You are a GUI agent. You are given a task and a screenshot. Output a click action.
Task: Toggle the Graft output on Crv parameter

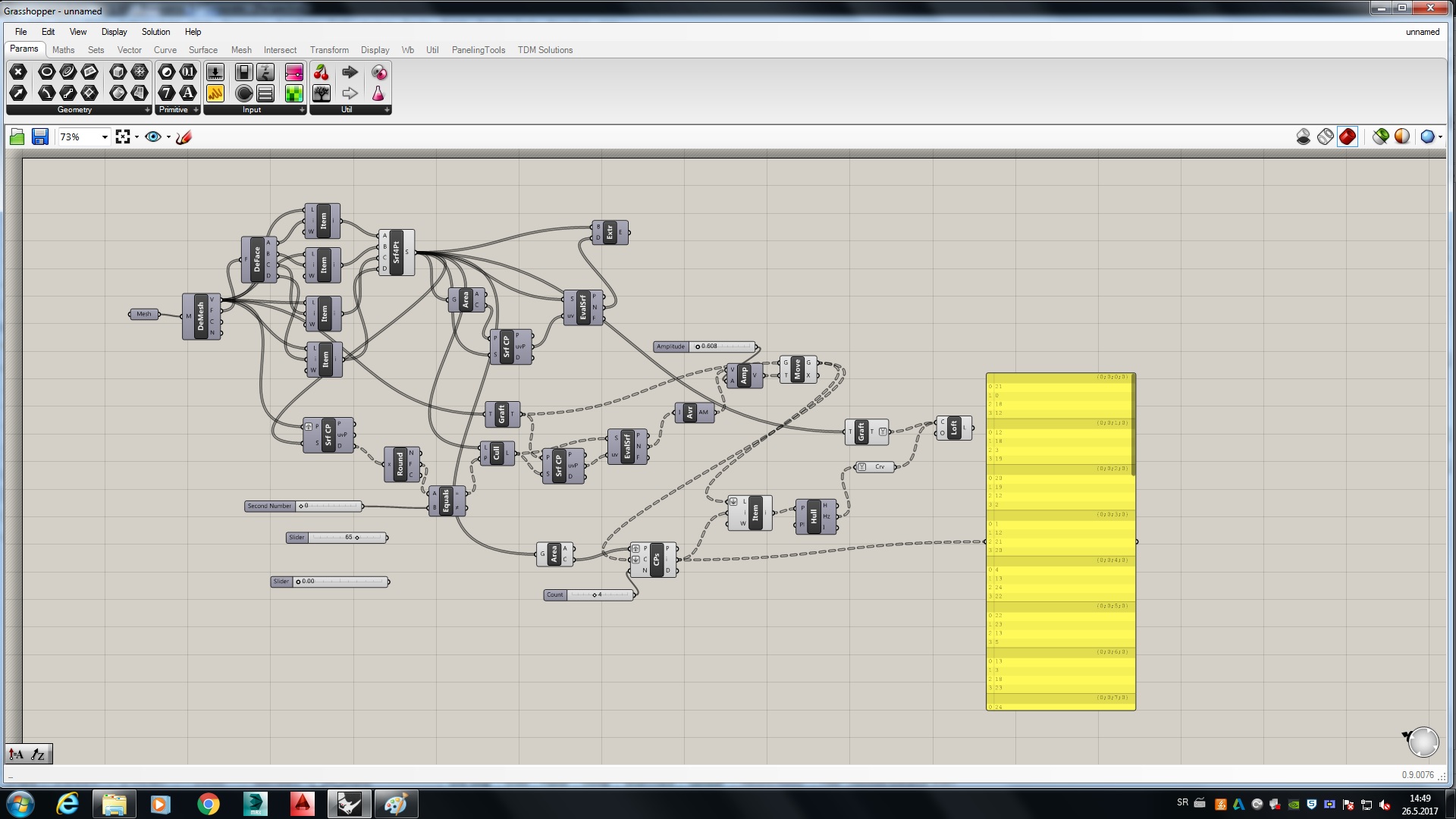pos(862,467)
